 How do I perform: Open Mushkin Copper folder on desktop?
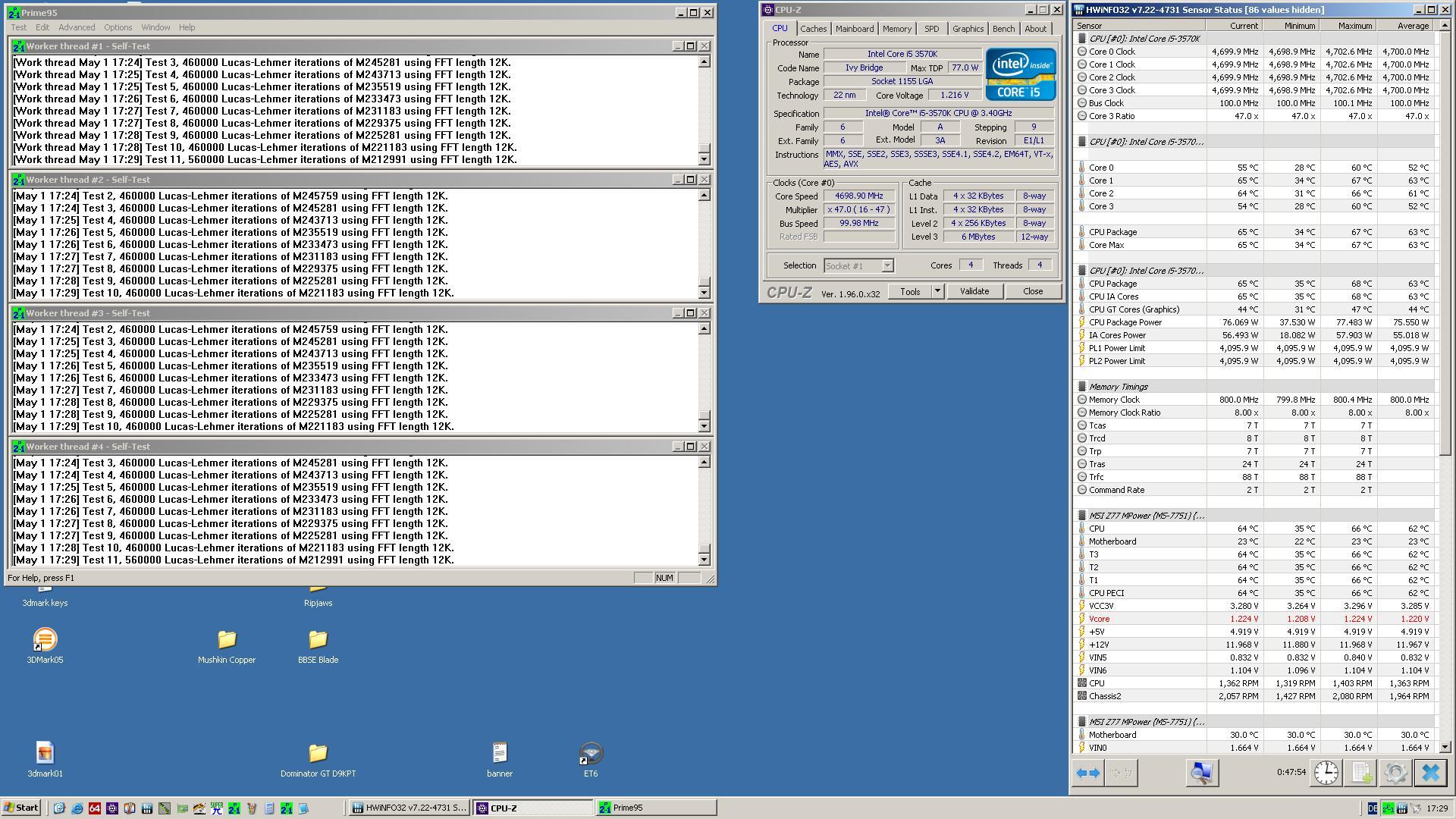click(227, 646)
